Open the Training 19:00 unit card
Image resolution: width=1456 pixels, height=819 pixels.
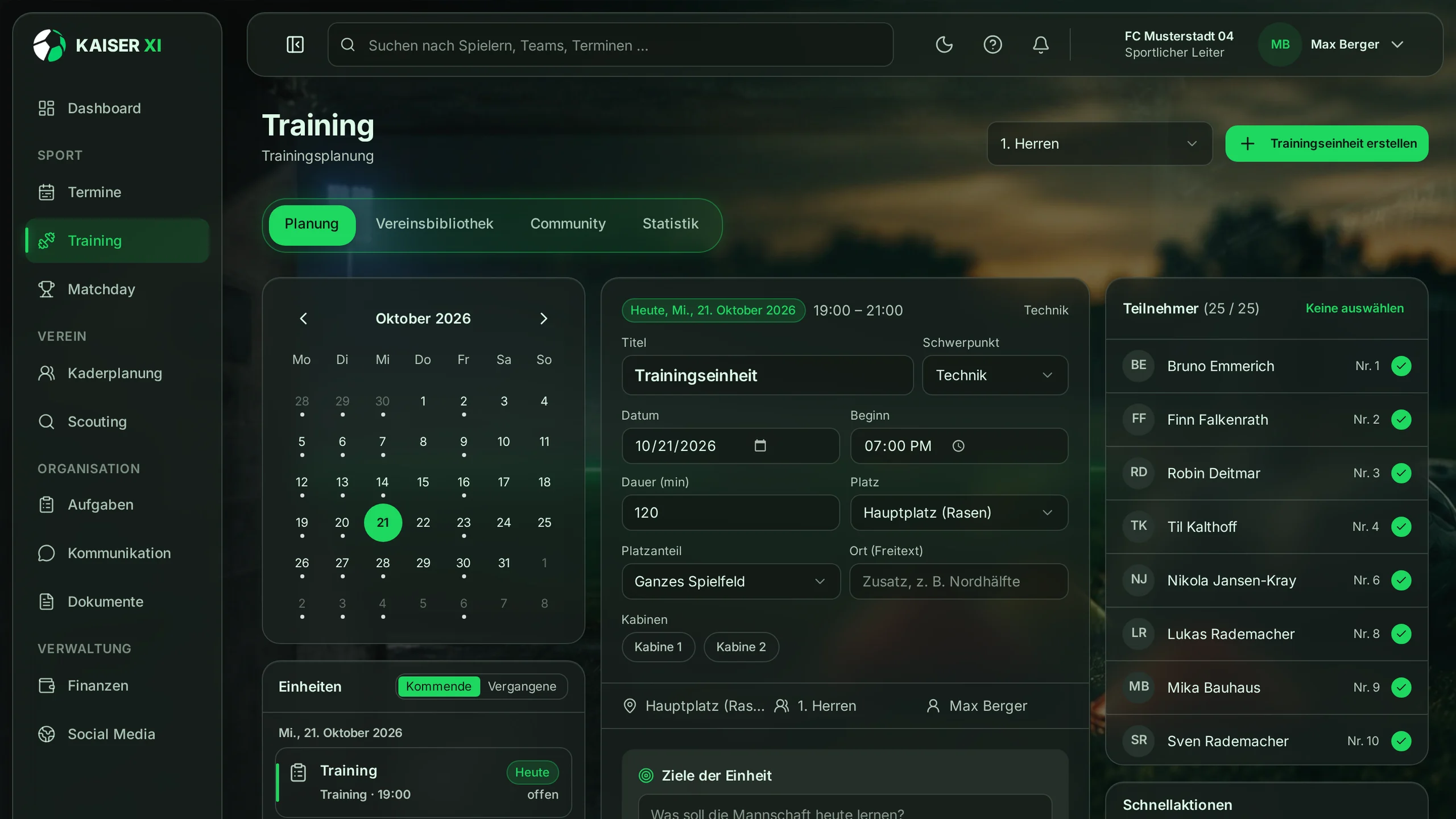pos(424,782)
